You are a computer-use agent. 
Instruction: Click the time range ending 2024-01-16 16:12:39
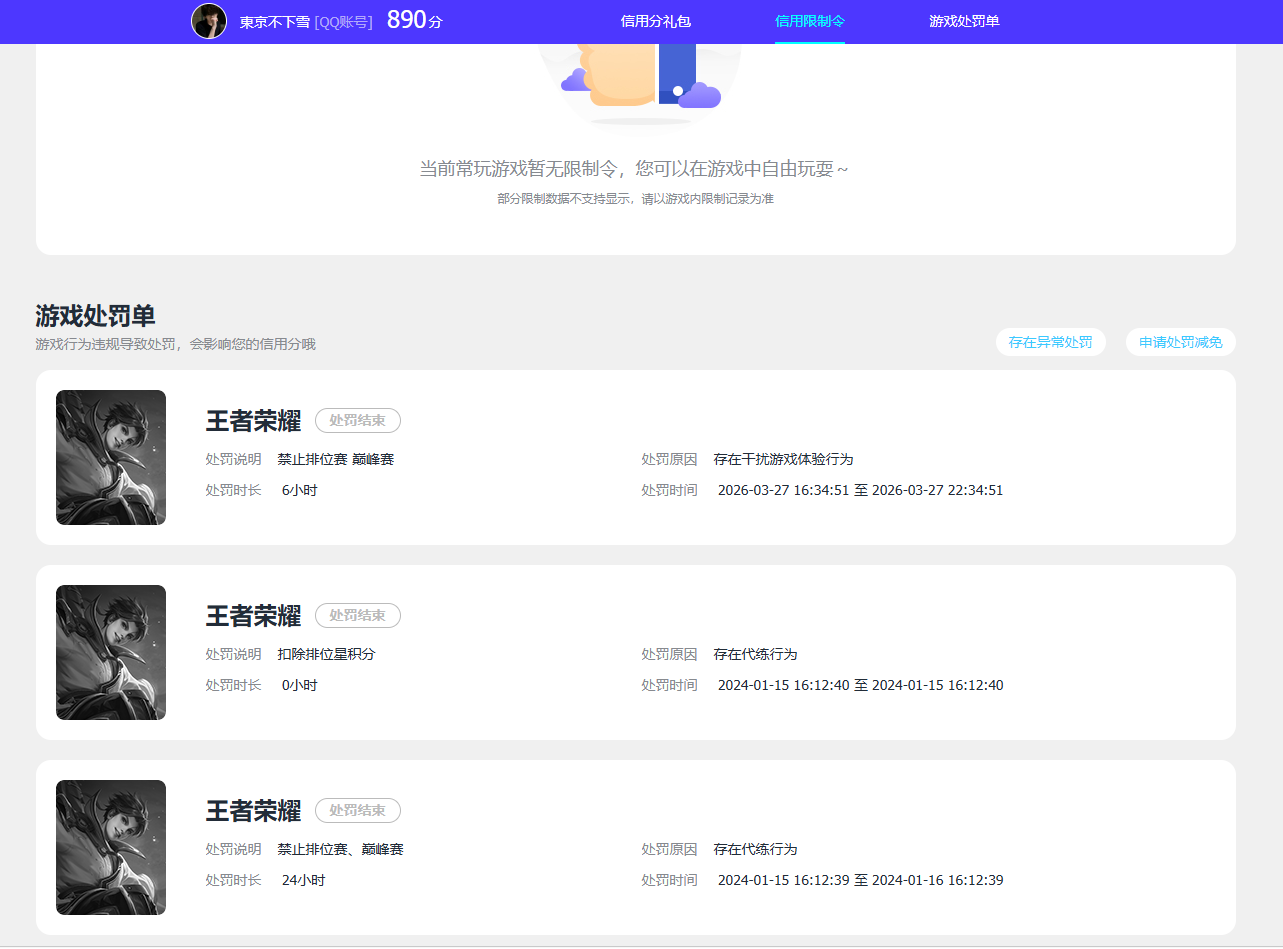coord(861,881)
